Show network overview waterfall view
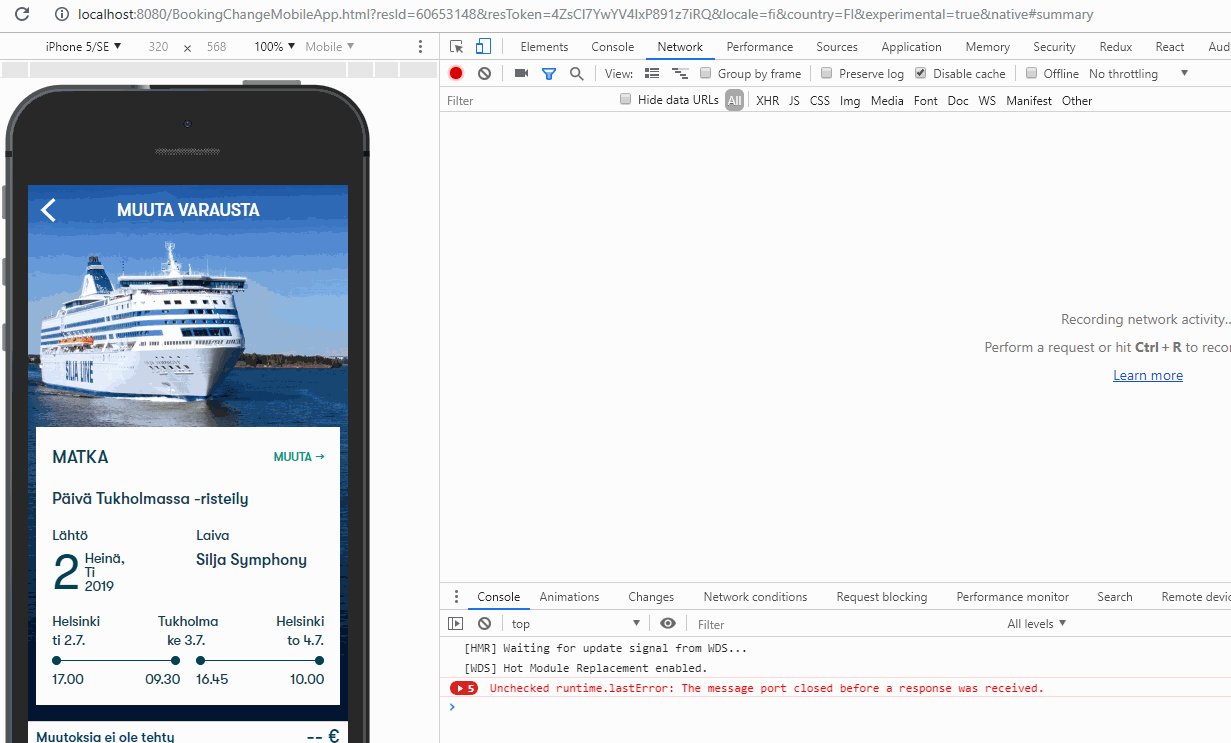Image resolution: width=1231 pixels, height=743 pixels. tap(680, 73)
